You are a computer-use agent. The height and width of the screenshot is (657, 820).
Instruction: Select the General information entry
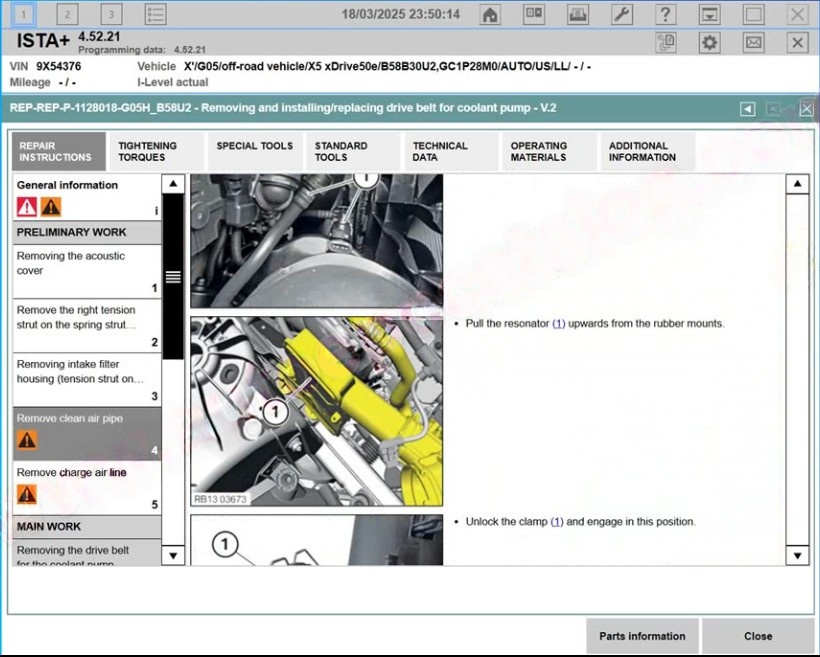87,197
